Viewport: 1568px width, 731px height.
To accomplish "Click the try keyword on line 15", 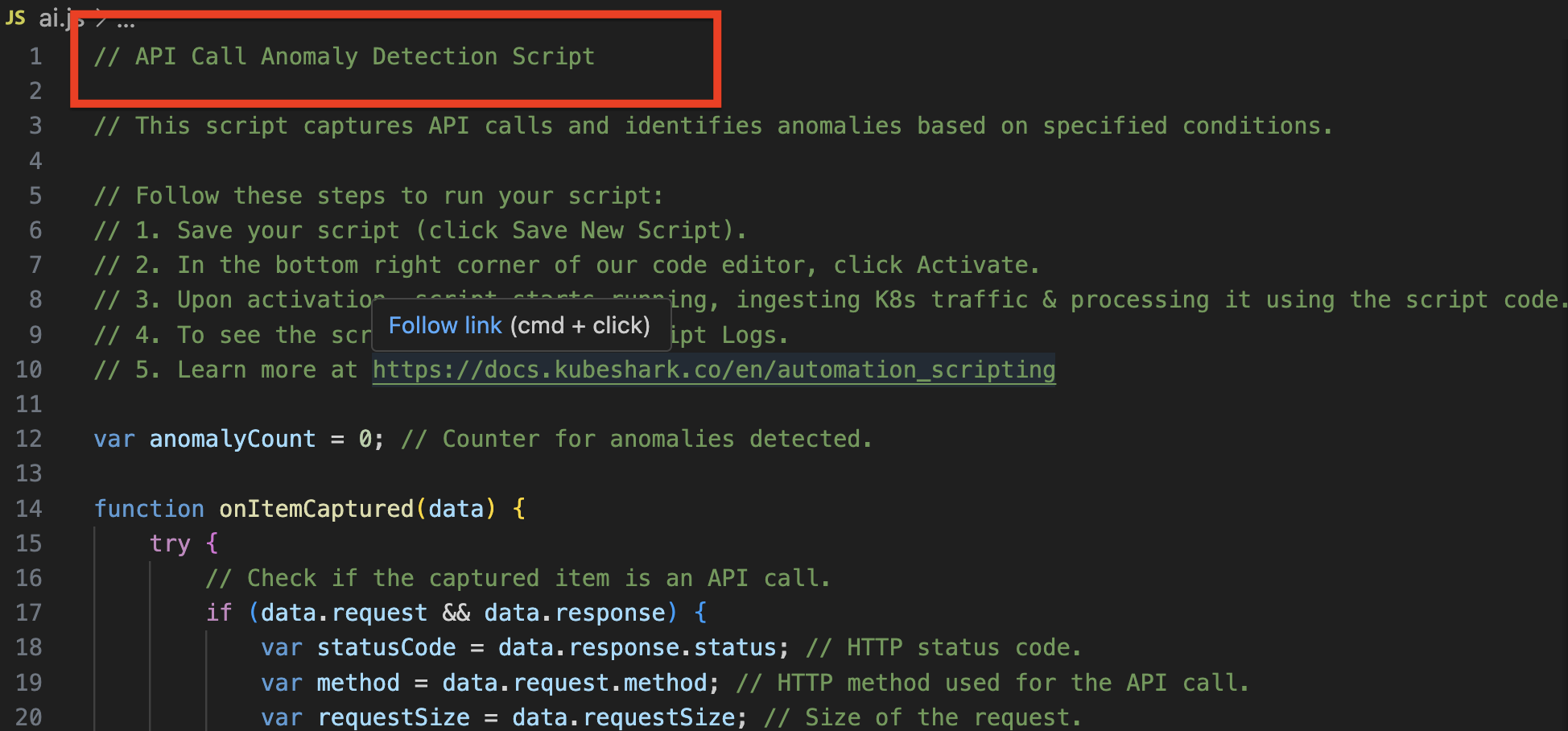I will [170, 543].
